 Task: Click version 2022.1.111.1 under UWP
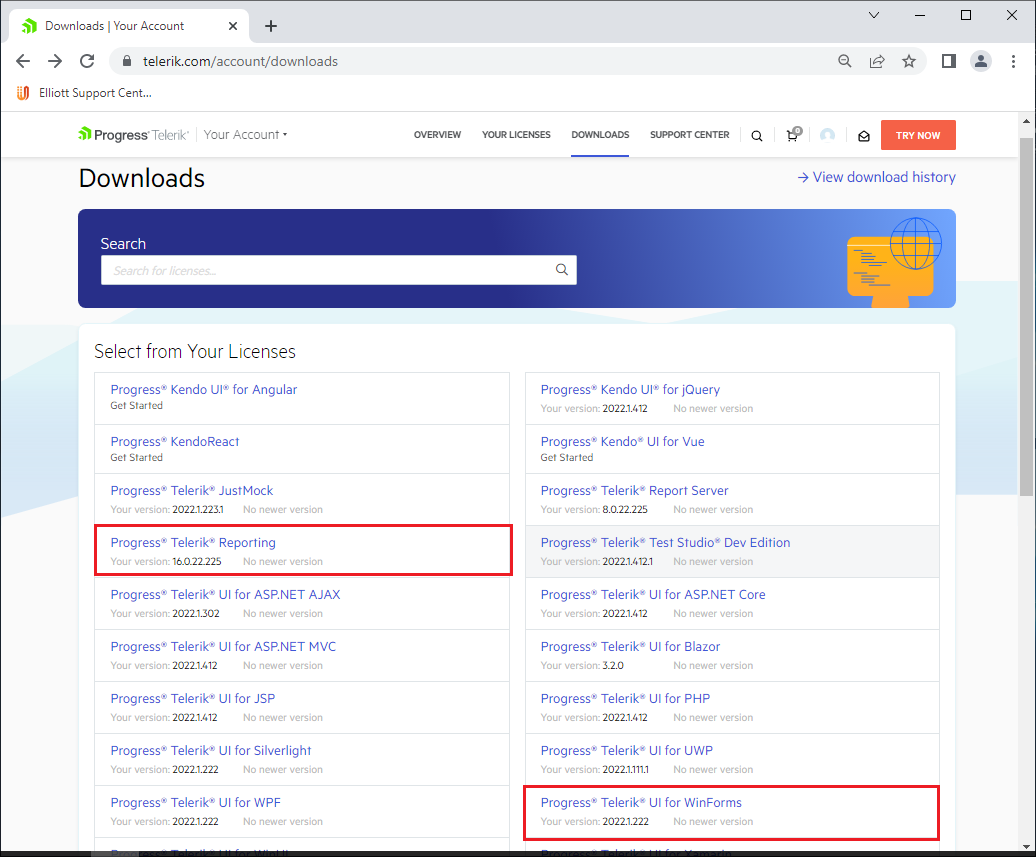[x=626, y=770]
